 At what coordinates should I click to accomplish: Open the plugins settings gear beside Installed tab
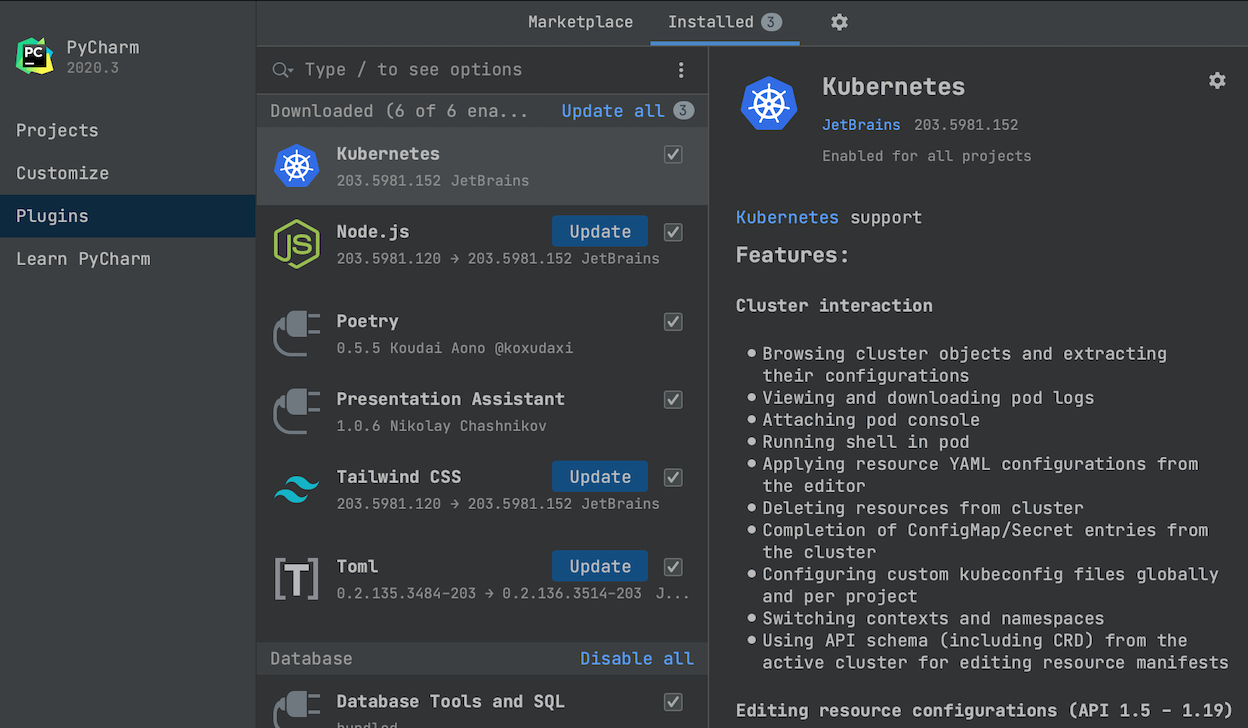tap(839, 22)
